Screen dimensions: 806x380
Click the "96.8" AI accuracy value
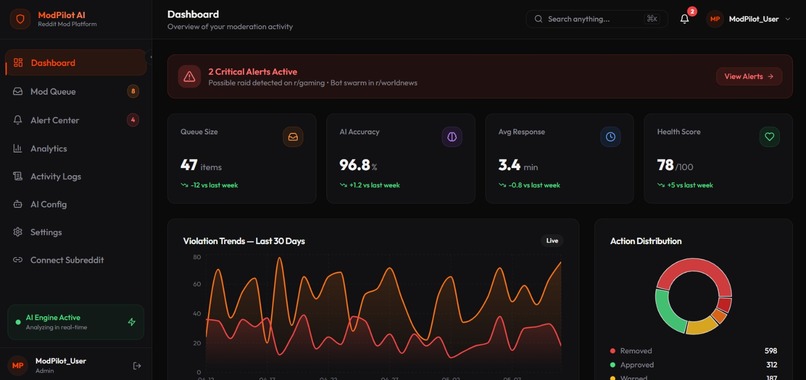[355, 165]
